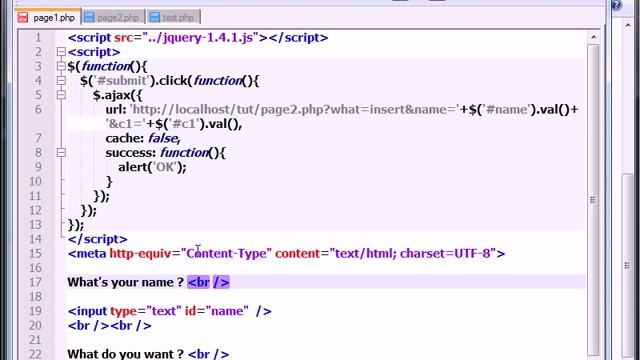
Task: Click the page1.php unsaved file icon
Action: (23, 18)
